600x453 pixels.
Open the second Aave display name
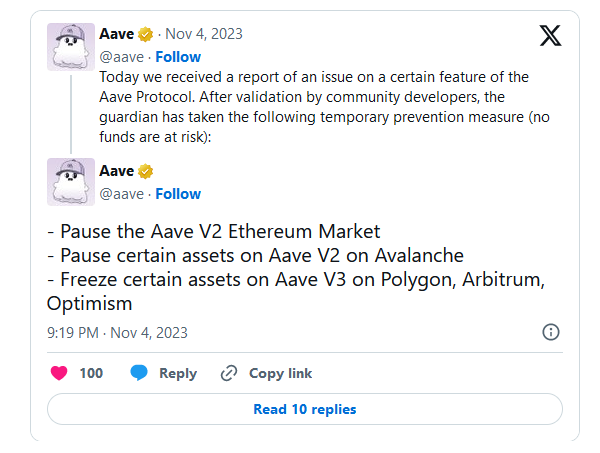[117, 171]
